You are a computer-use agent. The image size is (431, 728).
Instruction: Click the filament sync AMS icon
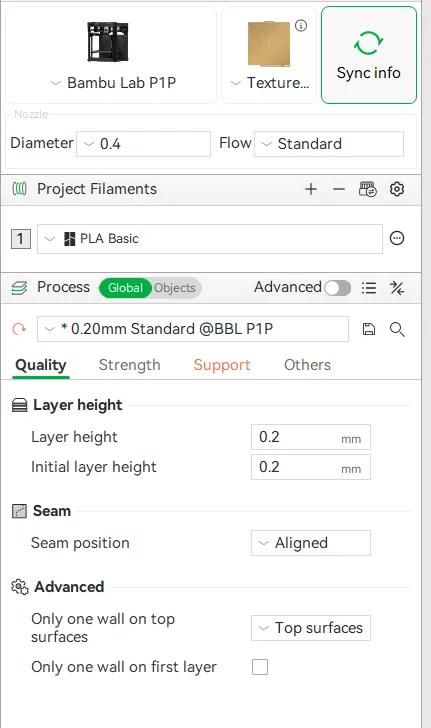click(x=368, y=189)
